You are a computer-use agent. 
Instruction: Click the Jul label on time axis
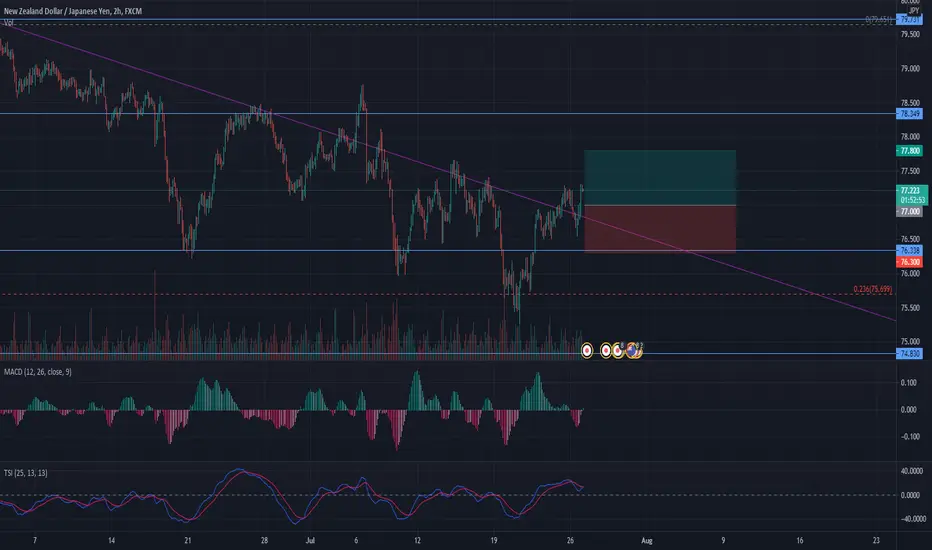click(310, 540)
